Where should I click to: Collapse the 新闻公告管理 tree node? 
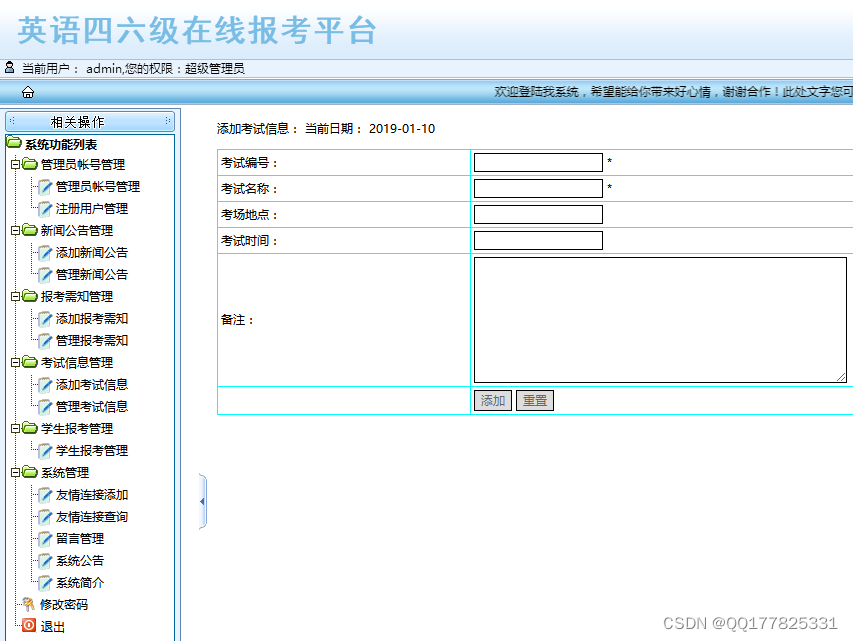15,231
